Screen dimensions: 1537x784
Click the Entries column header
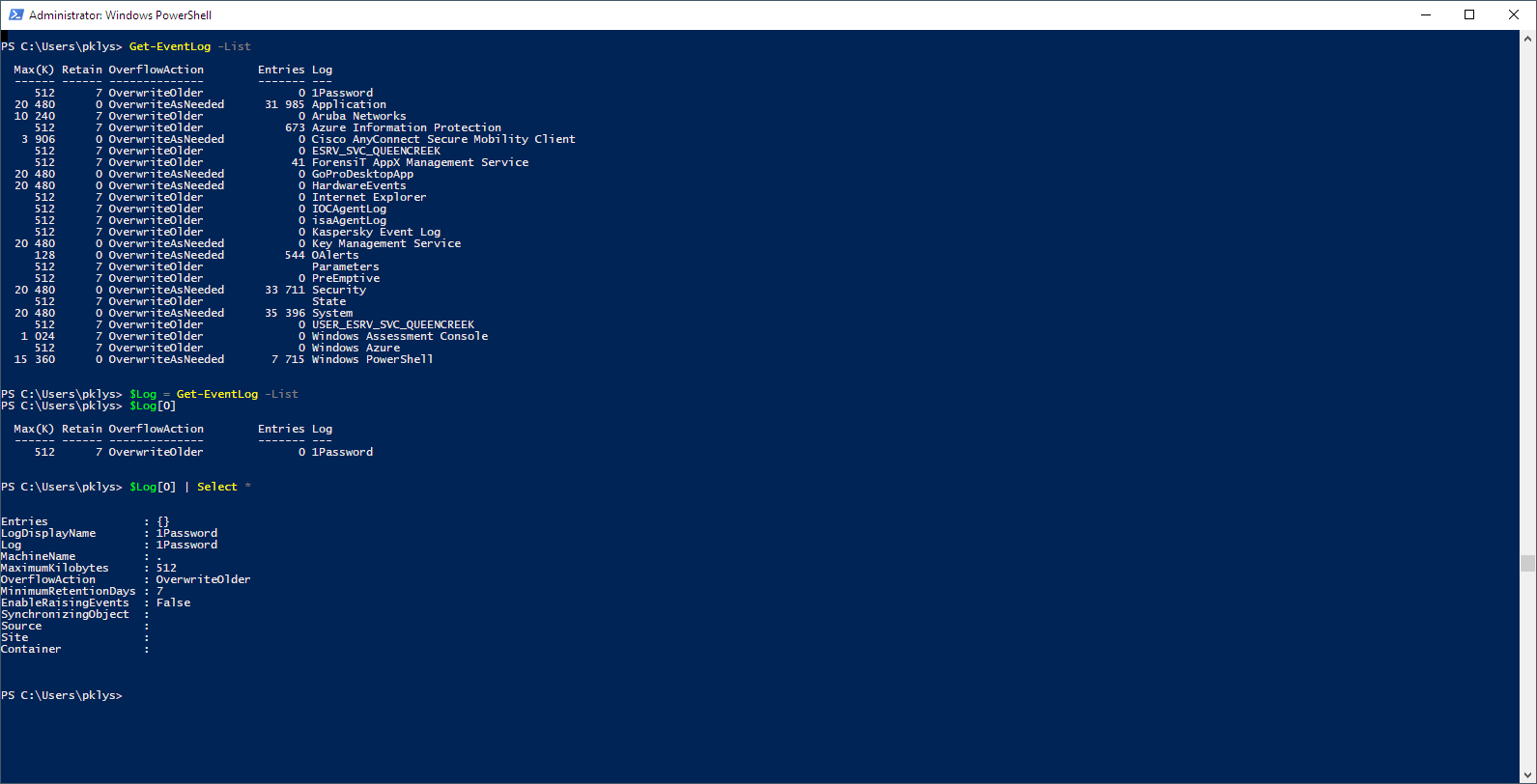280,69
